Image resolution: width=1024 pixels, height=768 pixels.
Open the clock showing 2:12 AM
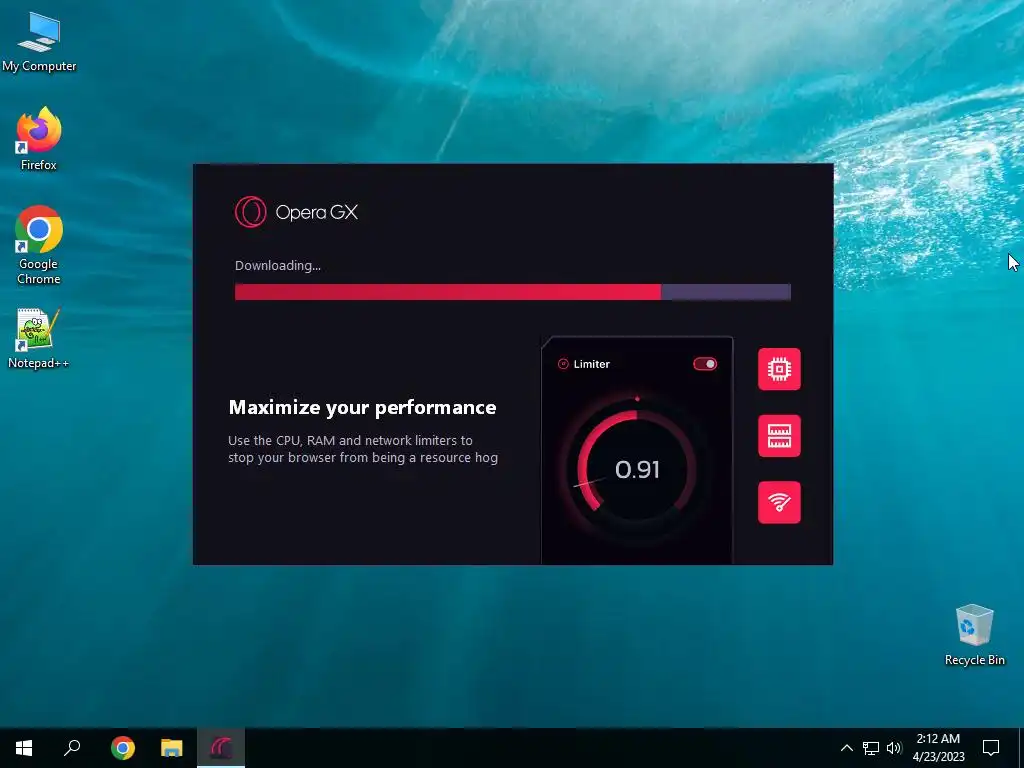tap(938, 748)
